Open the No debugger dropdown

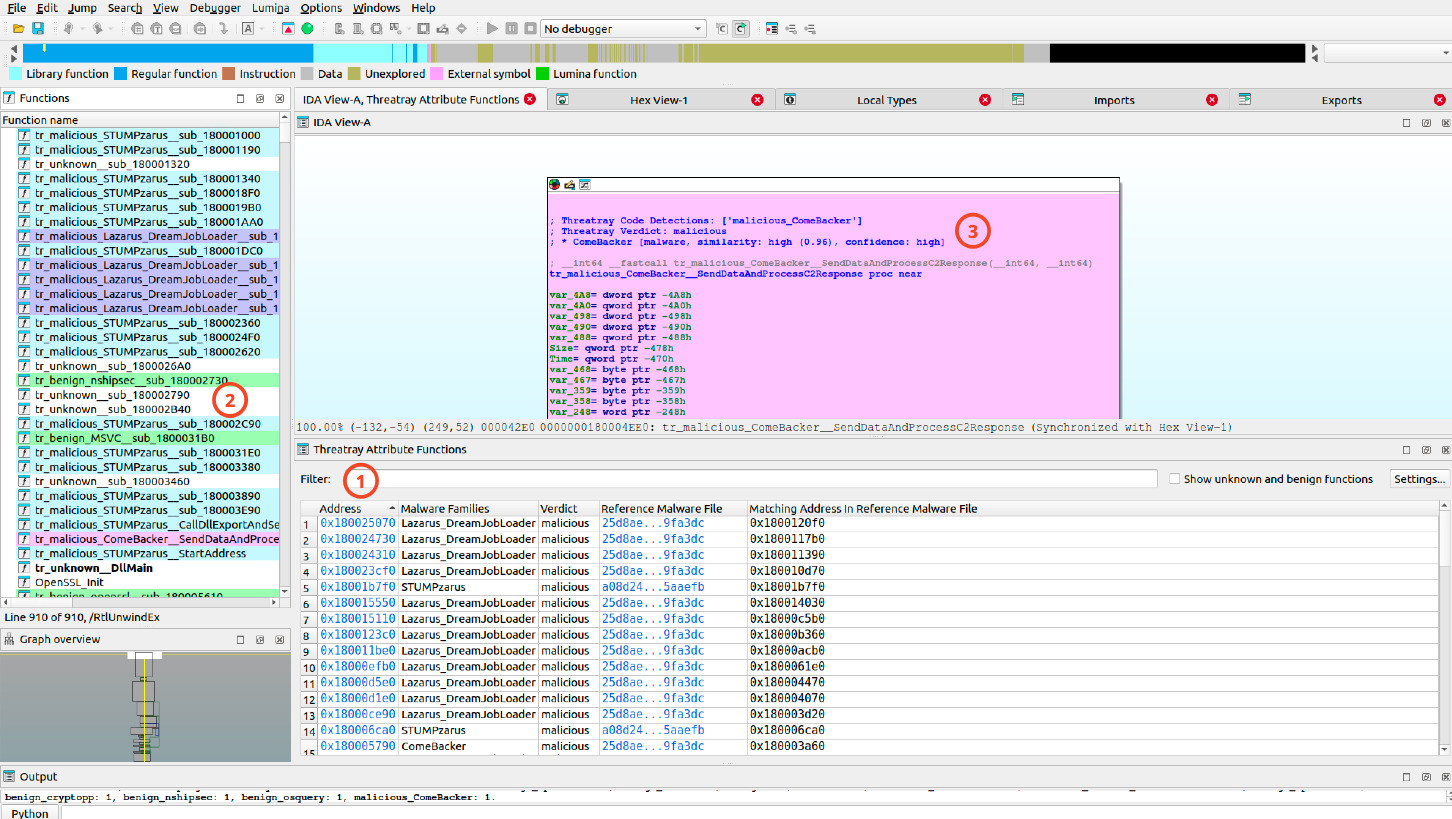[x=623, y=29]
